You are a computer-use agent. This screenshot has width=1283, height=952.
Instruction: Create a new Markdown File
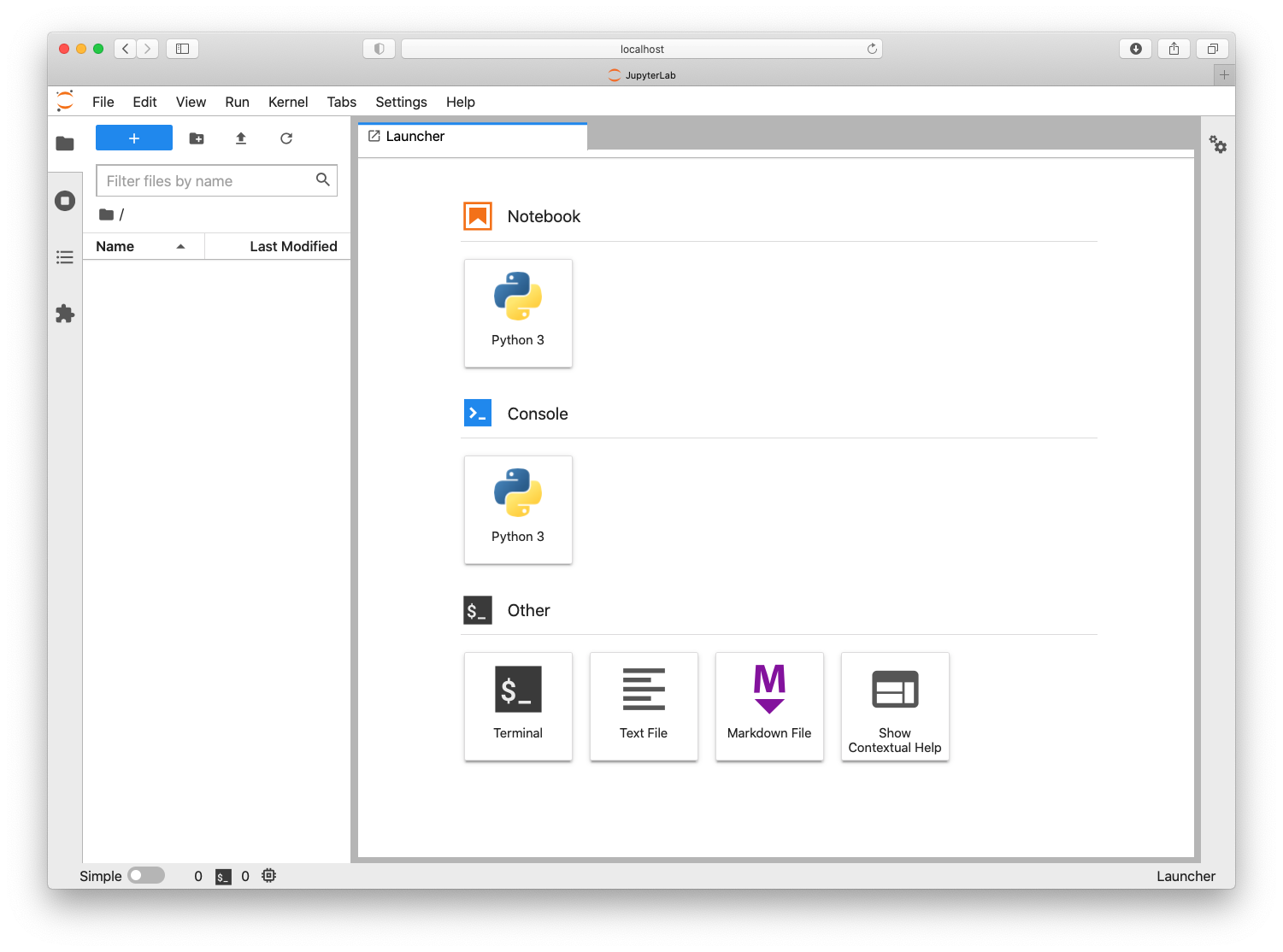click(x=768, y=707)
